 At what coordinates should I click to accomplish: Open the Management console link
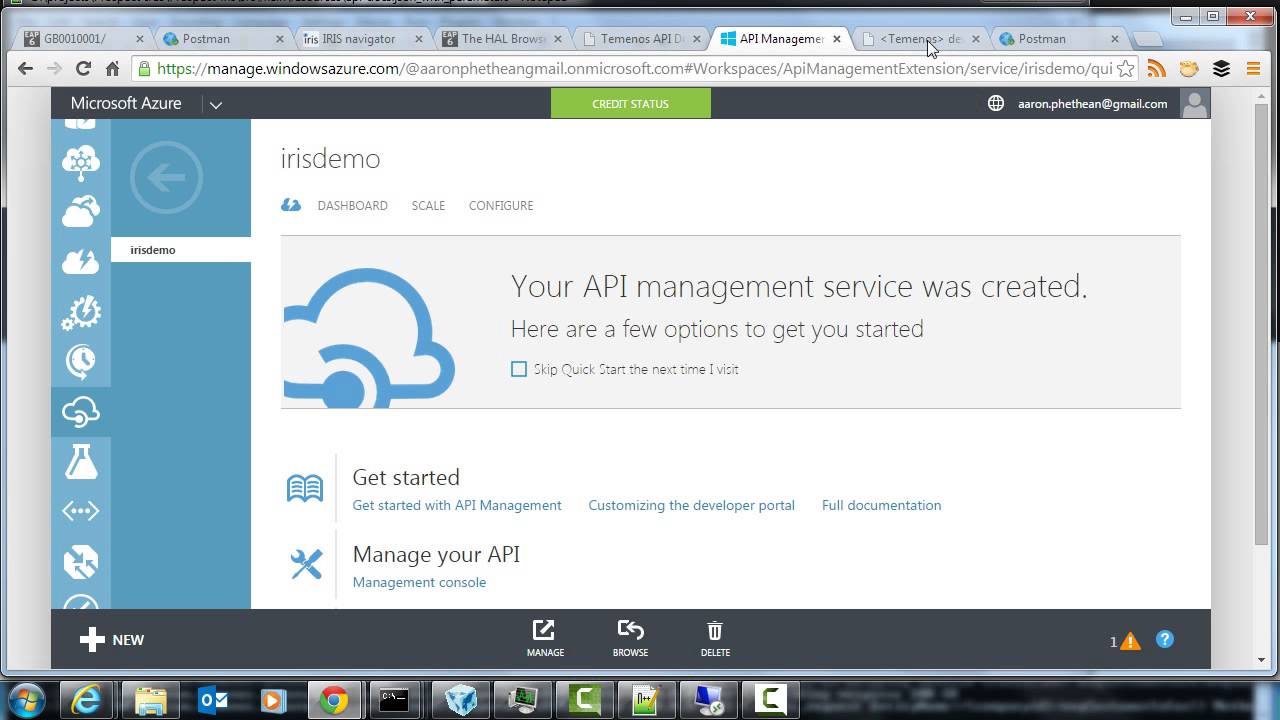pyautogui.click(x=419, y=583)
